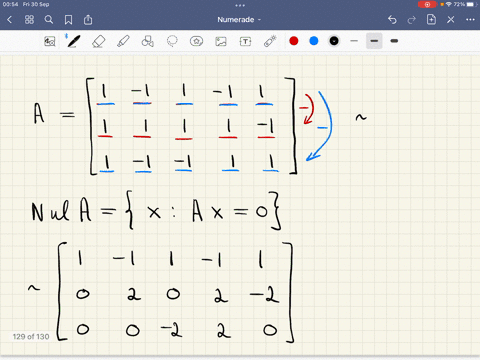
Task: Open the share/export menu
Action: [88, 20]
